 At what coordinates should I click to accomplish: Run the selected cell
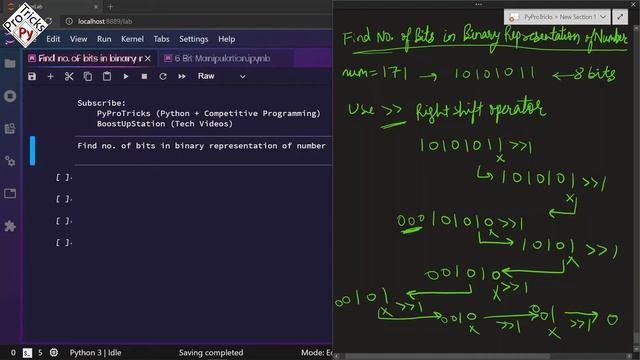coord(126,76)
